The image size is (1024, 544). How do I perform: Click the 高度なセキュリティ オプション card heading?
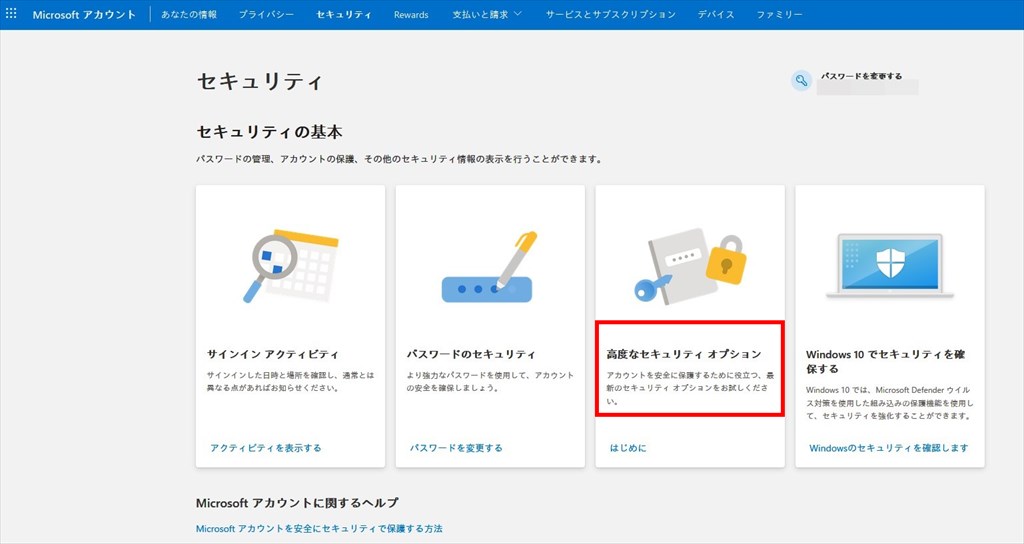pos(684,354)
